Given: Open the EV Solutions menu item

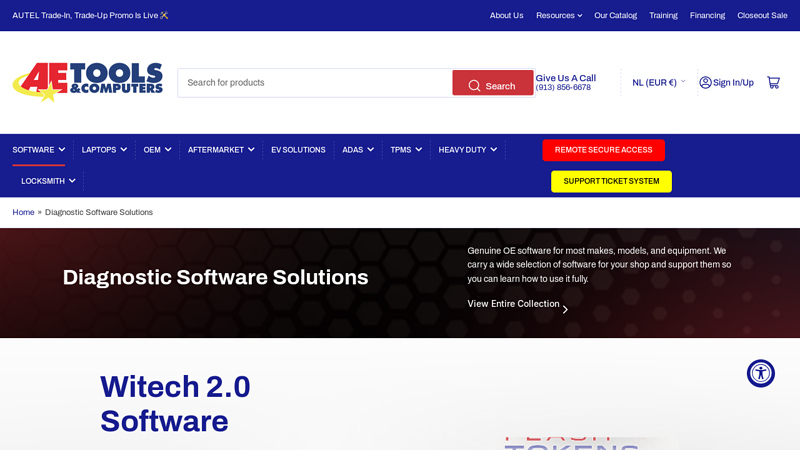Looking at the screenshot, I should (298, 150).
